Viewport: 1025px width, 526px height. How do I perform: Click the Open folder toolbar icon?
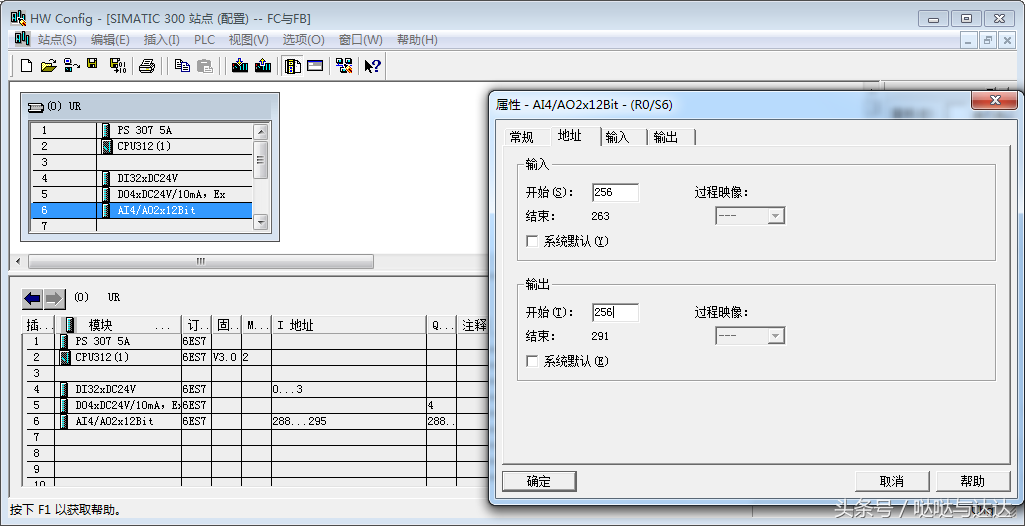[48, 65]
